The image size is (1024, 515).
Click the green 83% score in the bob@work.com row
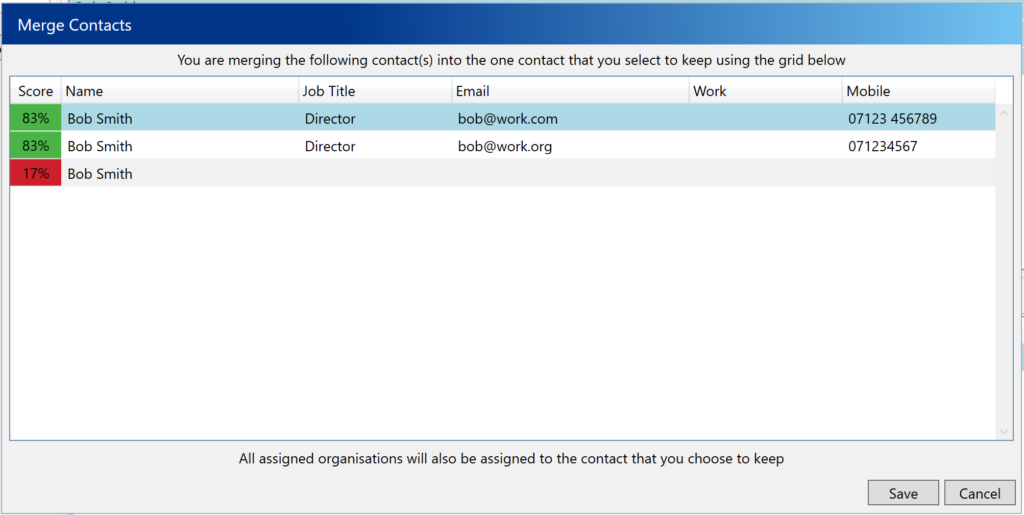(x=35, y=118)
